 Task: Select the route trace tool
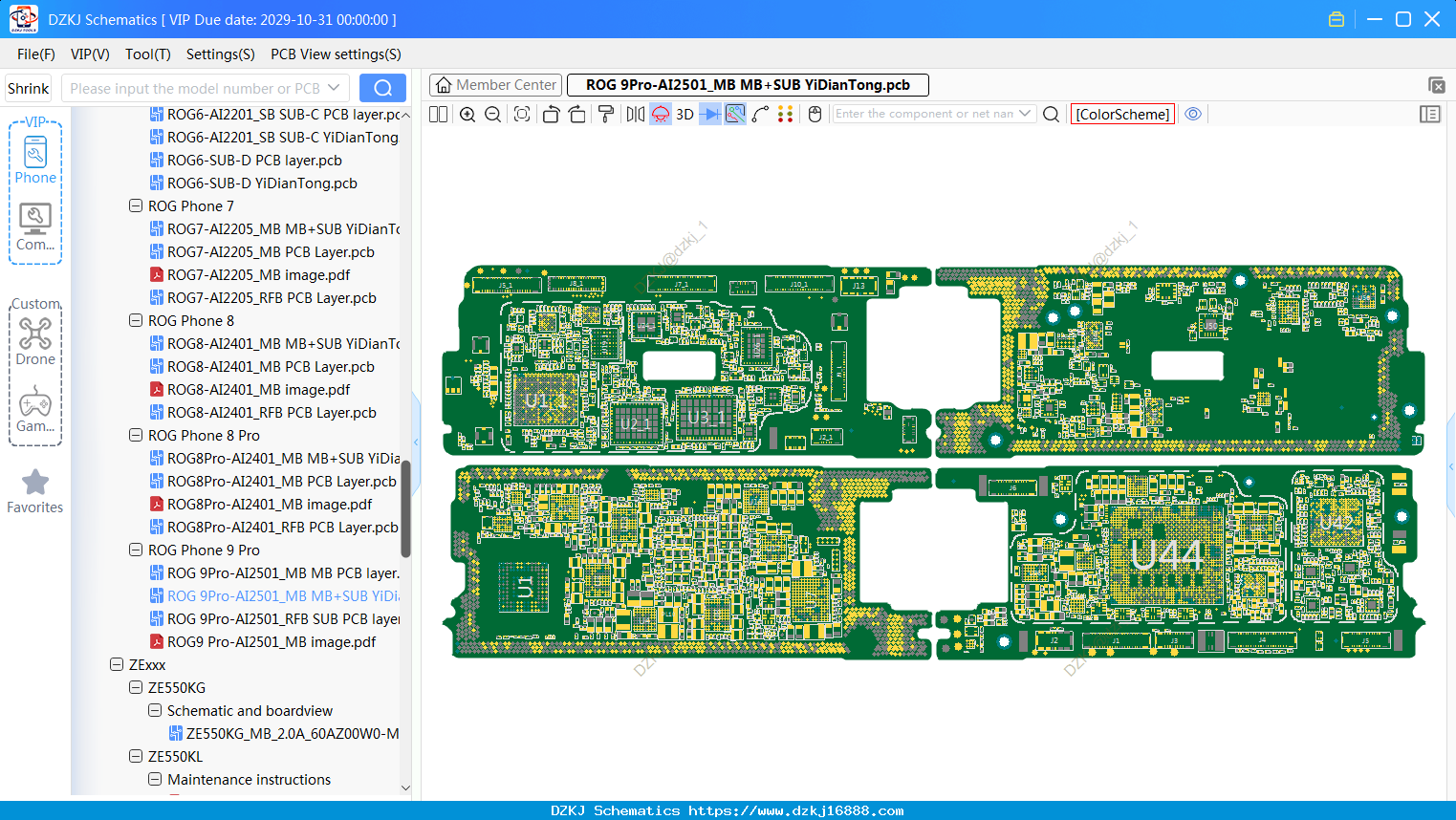point(761,115)
